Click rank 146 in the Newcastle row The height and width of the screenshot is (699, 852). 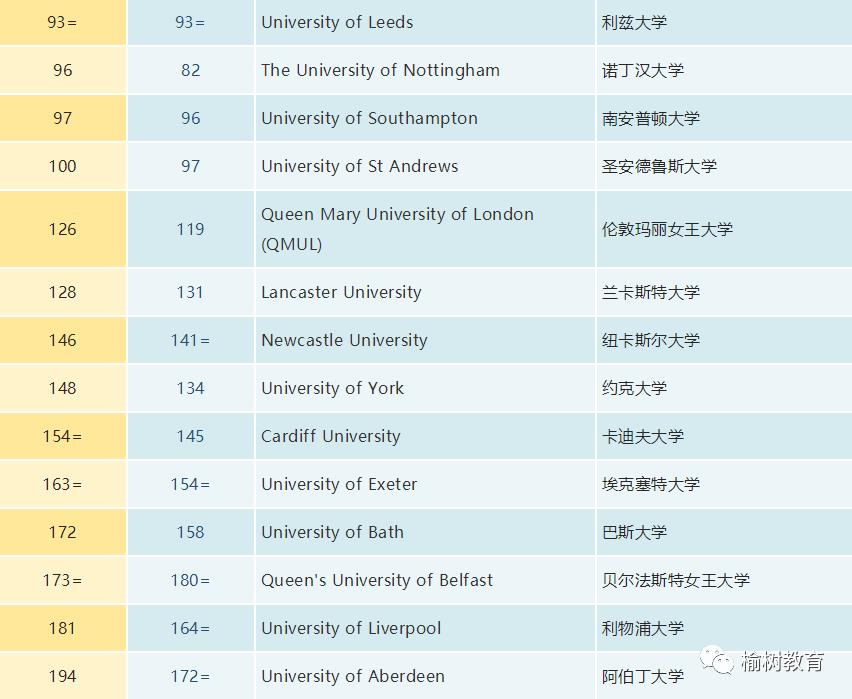tap(62, 340)
